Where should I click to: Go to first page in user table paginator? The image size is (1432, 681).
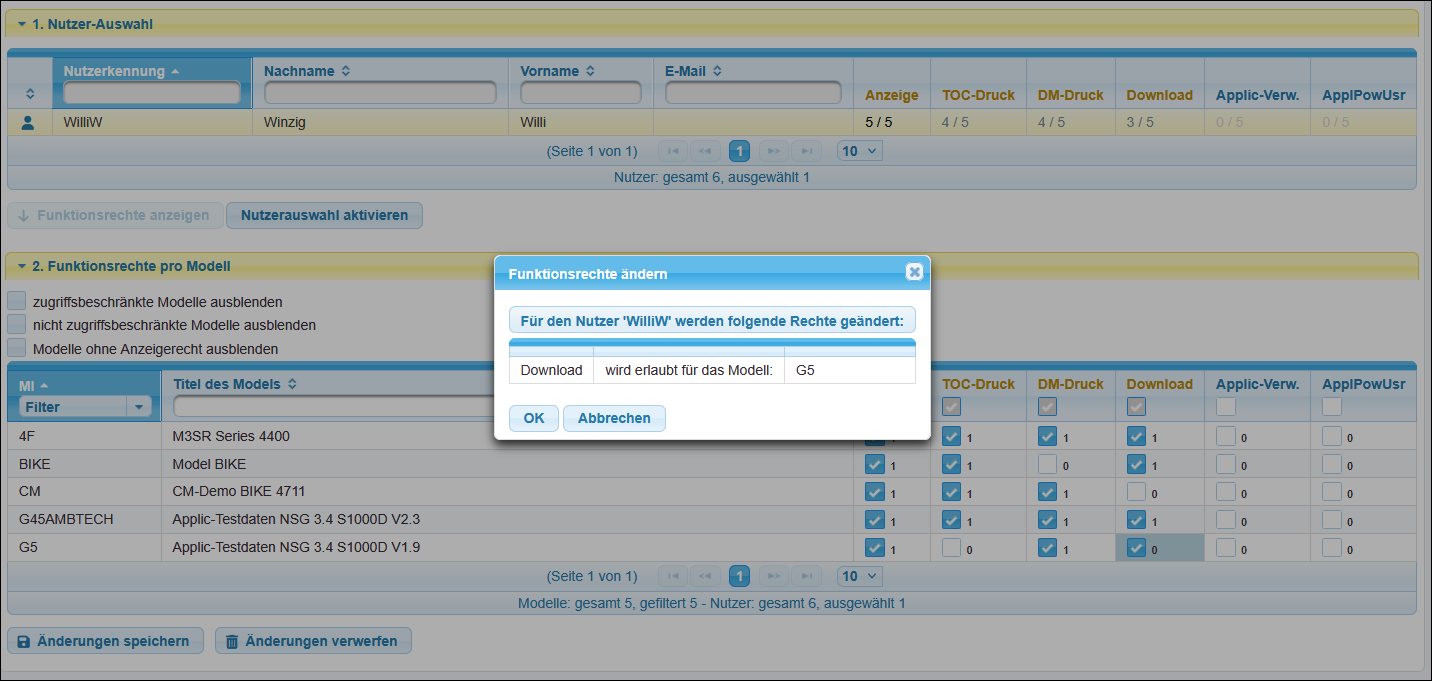[673, 151]
